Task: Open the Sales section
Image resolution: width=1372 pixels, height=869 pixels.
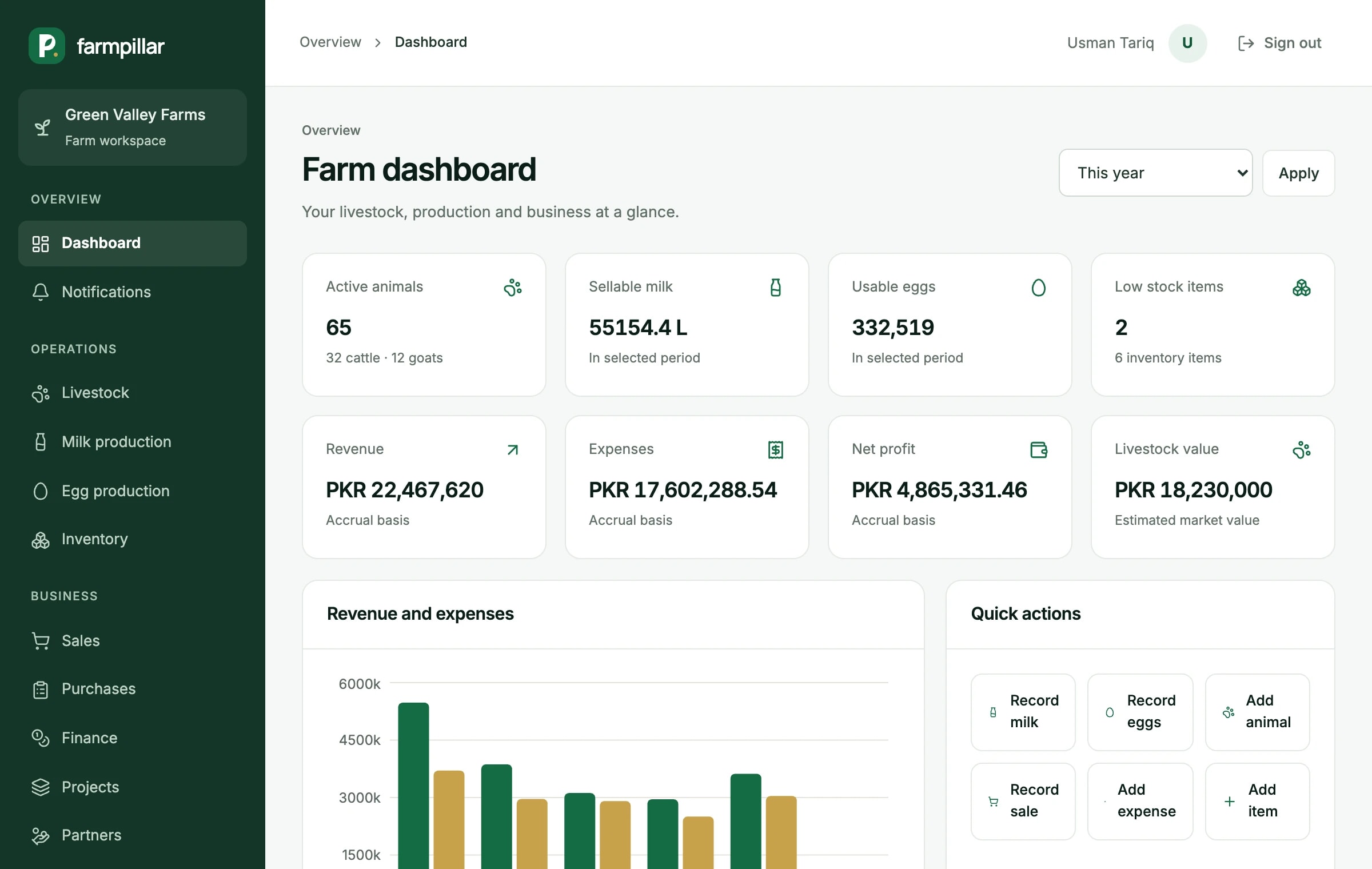Action: coord(133,641)
